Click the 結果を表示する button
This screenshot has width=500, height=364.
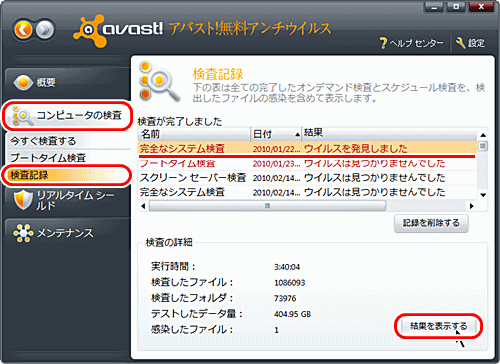click(x=438, y=326)
